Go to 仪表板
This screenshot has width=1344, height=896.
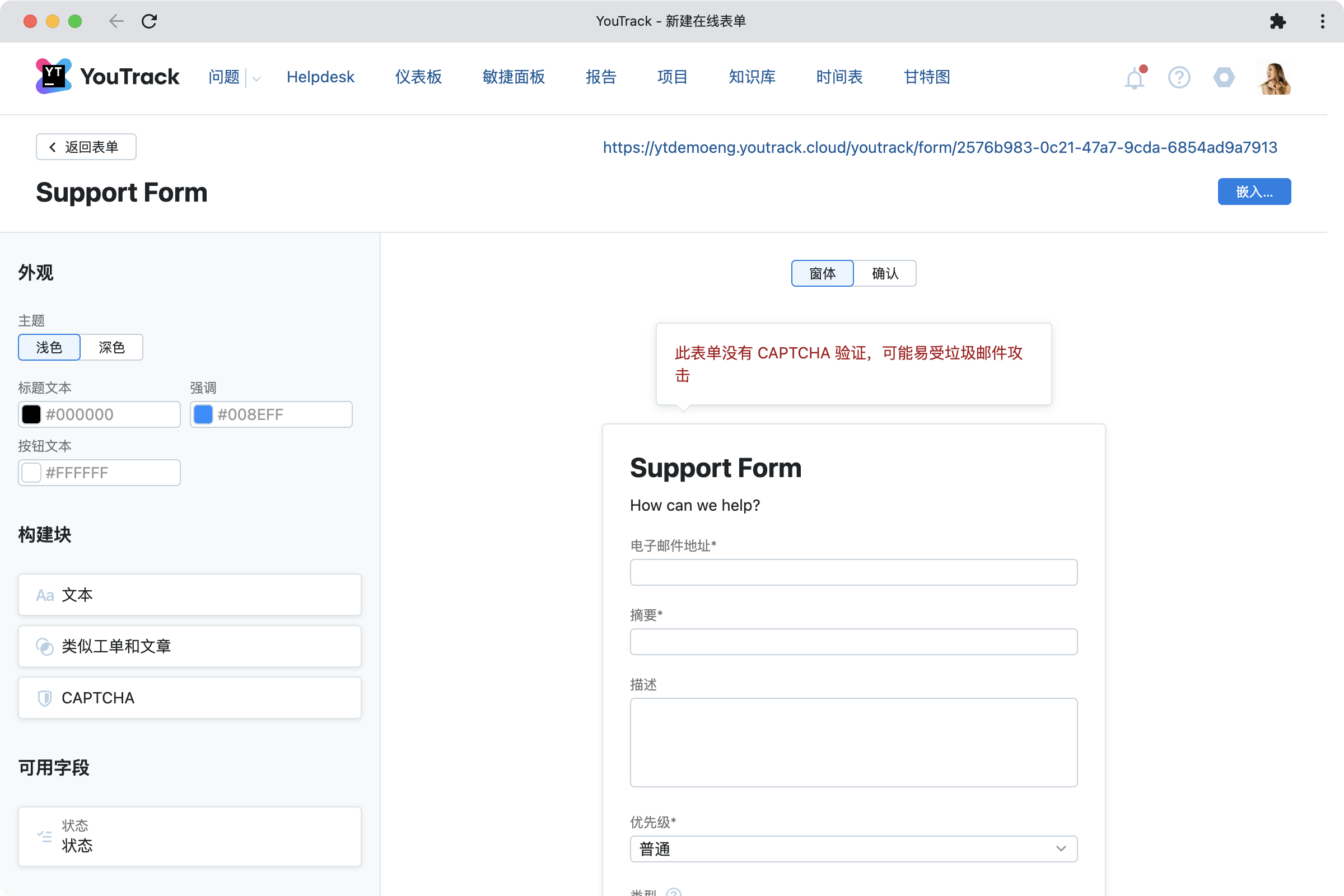coord(418,77)
